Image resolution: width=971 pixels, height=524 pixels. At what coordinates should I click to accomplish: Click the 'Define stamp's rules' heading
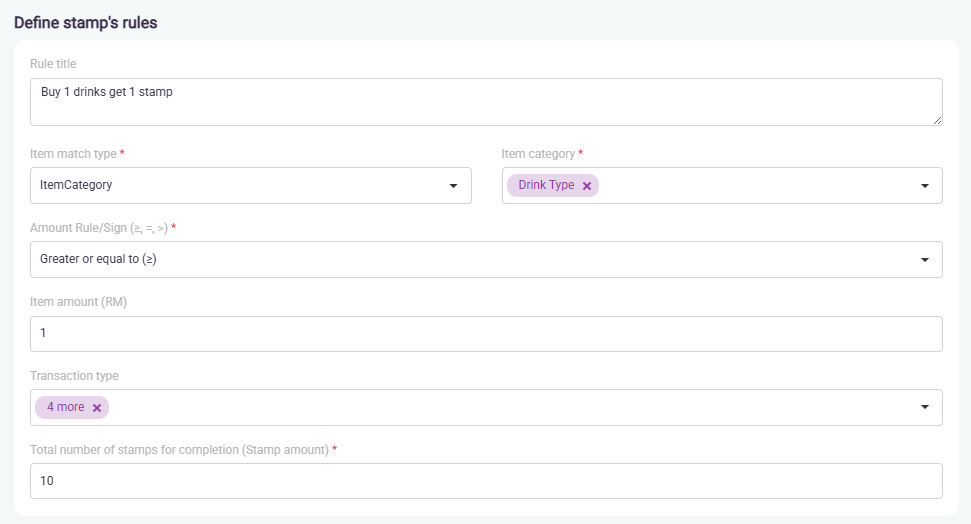click(x=85, y=22)
